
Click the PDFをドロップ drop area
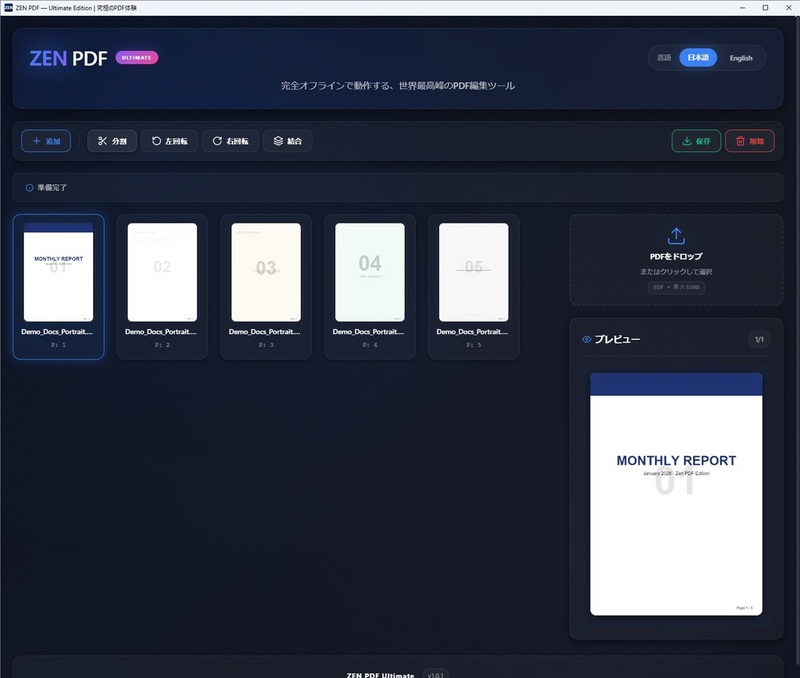coord(675,259)
